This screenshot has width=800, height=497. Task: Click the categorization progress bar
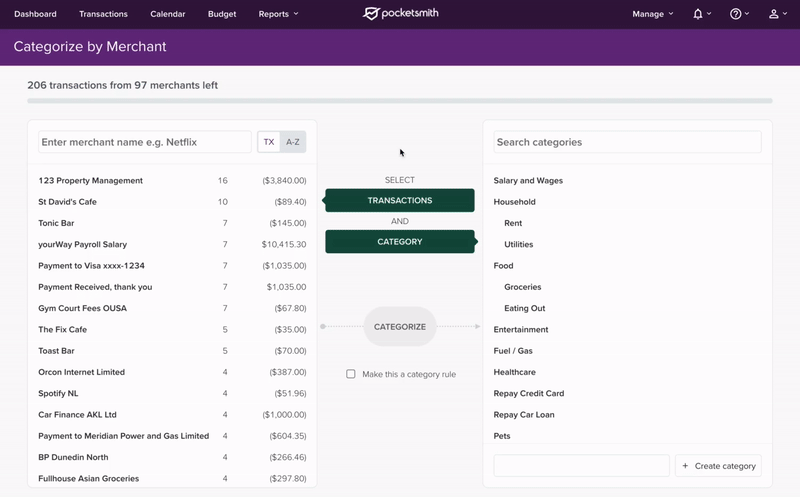(x=400, y=101)
